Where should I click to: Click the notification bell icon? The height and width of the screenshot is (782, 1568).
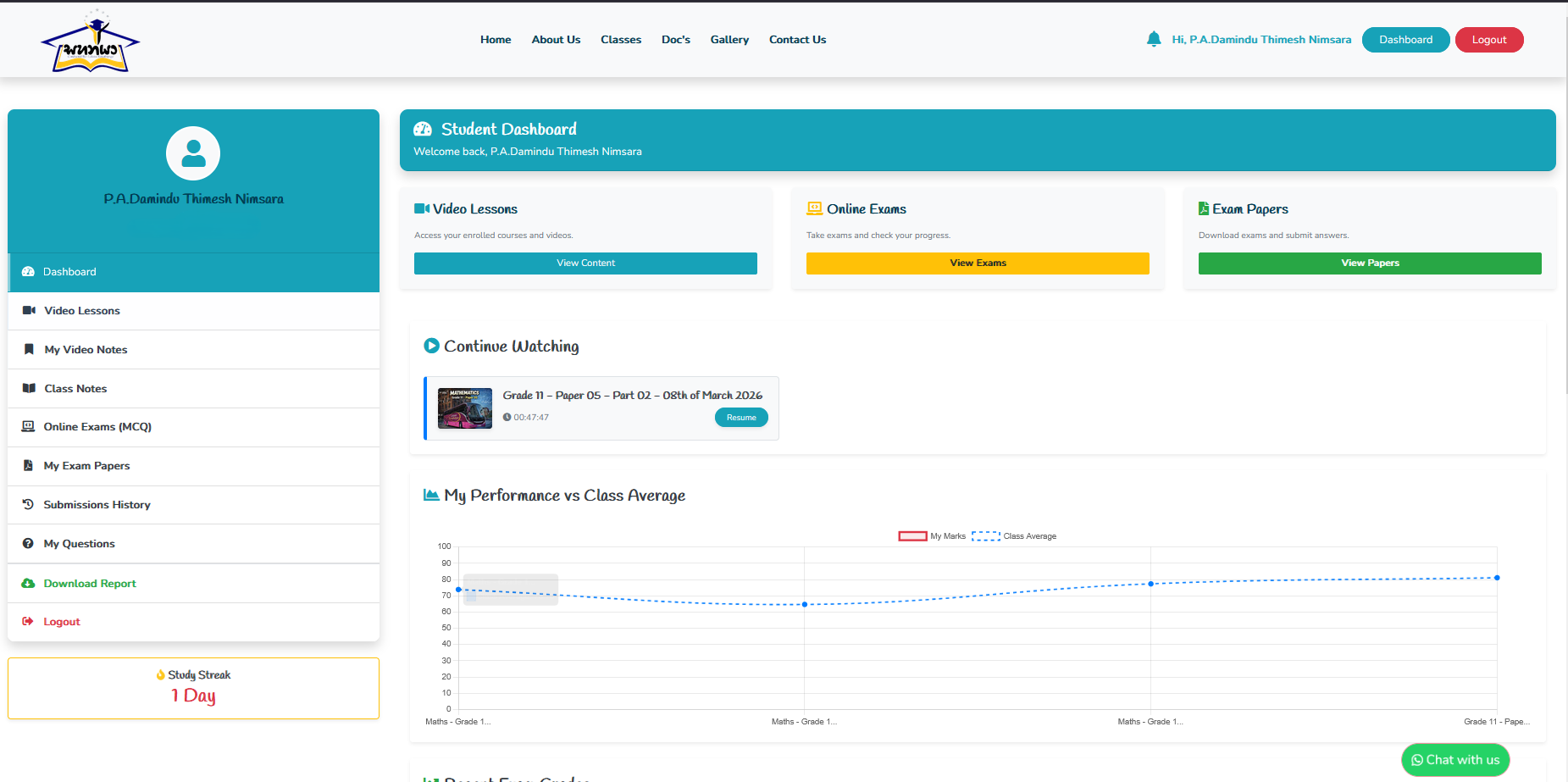tap(1153, 39)
